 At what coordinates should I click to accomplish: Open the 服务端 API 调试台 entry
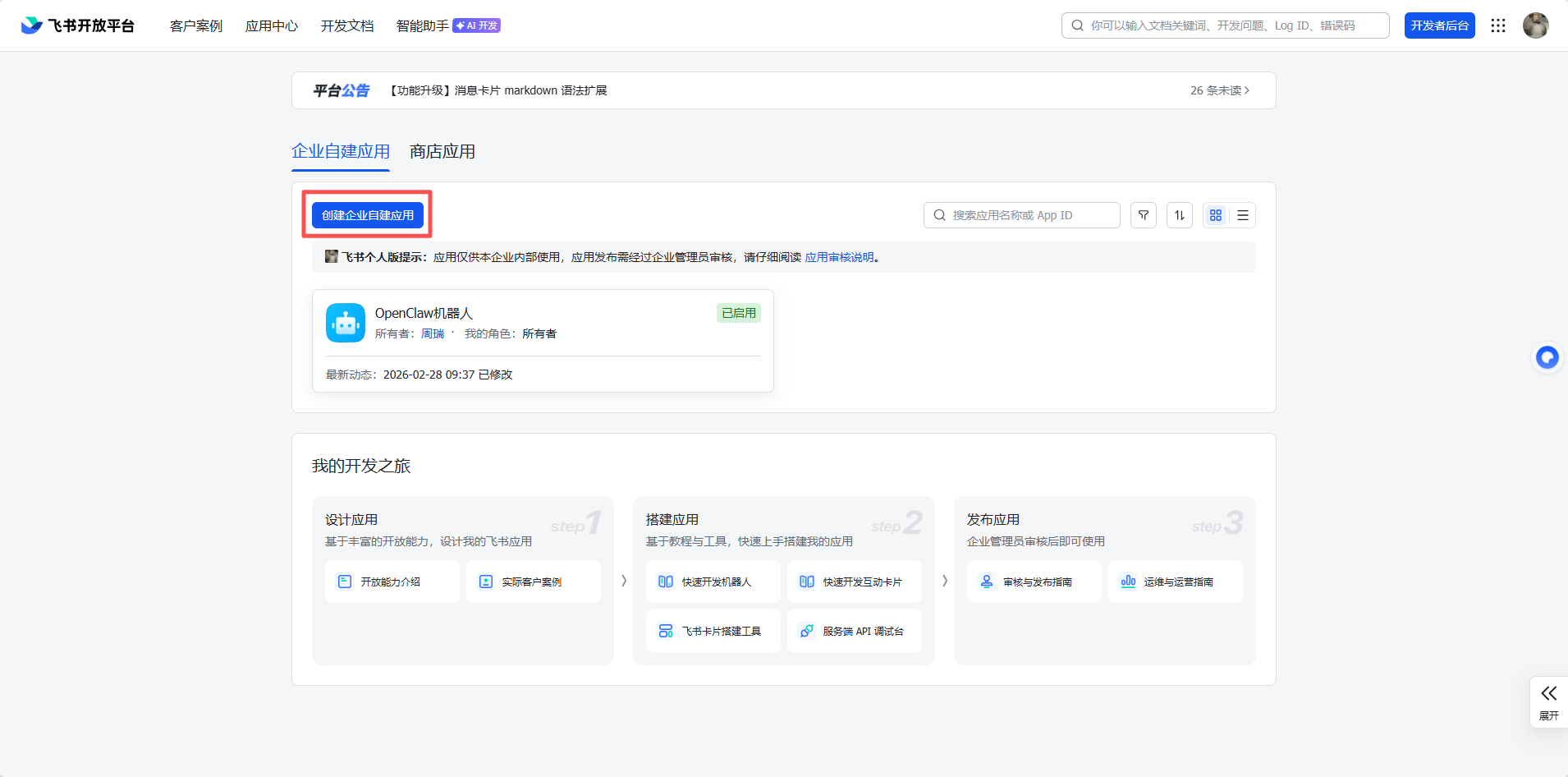pos(855,631)
